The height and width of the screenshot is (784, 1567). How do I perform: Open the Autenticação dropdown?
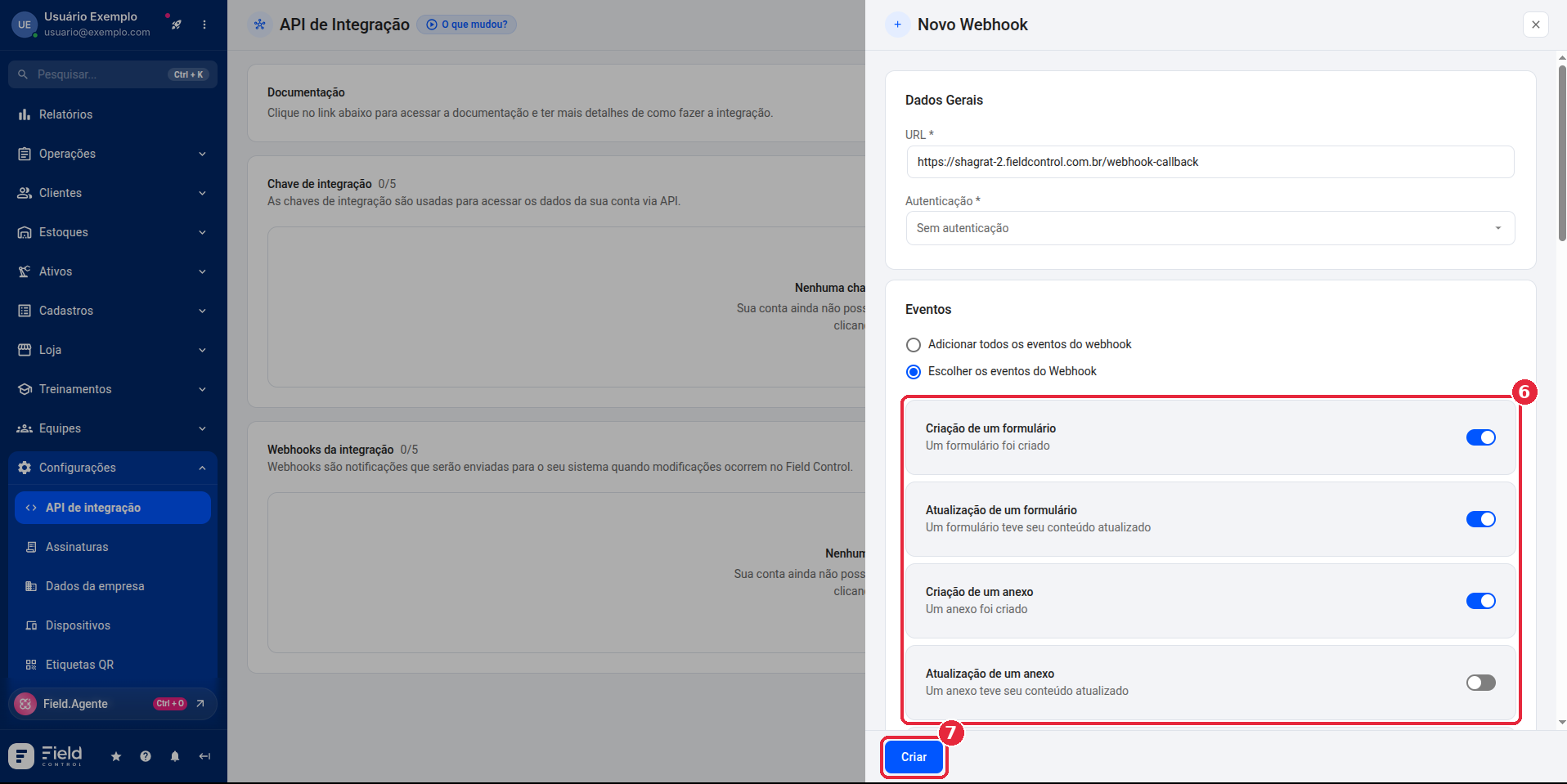(1210, 228)
